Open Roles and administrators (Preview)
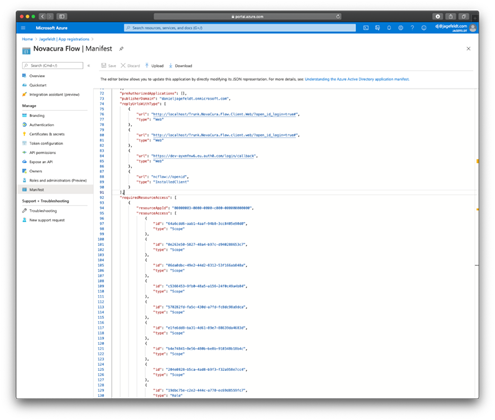495x420 pixels. (58, 181)
